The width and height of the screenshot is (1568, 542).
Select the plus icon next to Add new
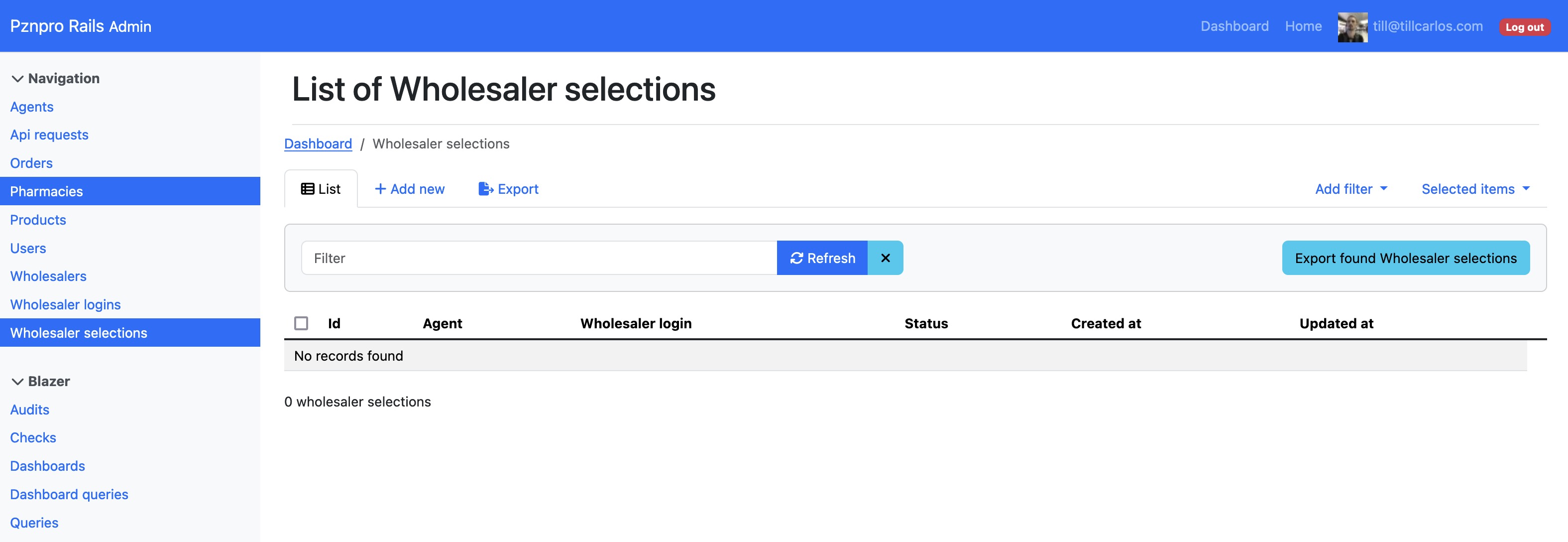pyautogui.click(x=380, y=189)
